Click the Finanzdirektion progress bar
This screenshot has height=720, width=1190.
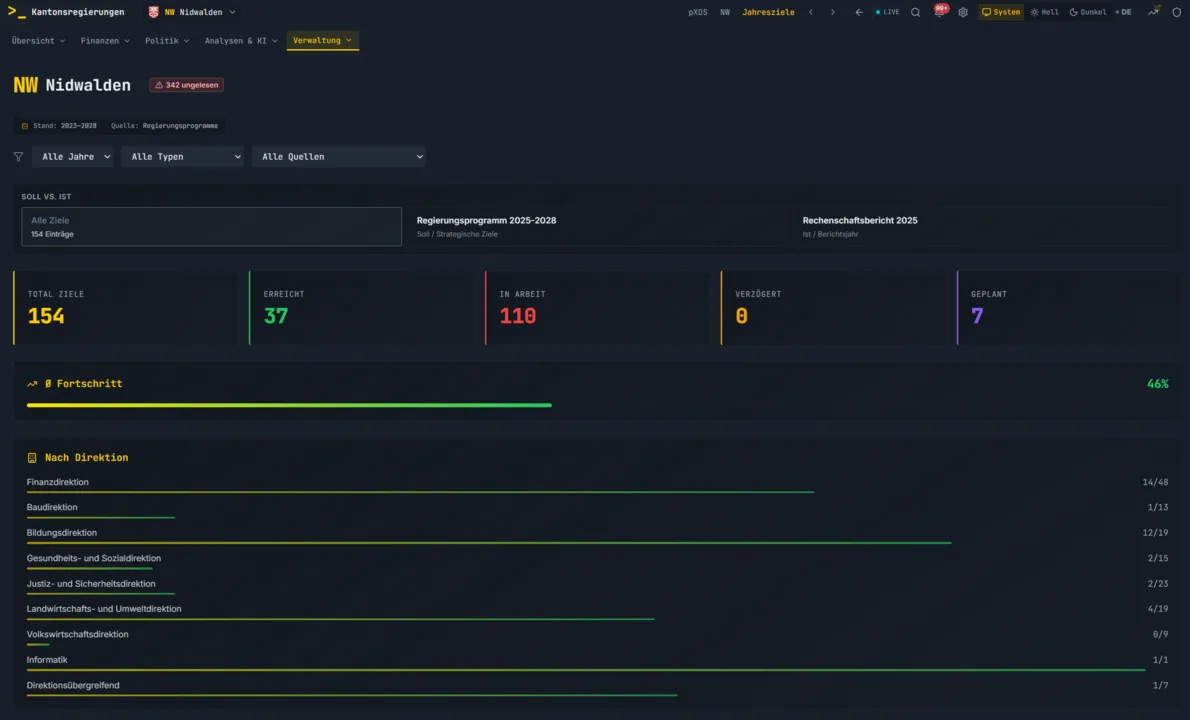point(597,492)
